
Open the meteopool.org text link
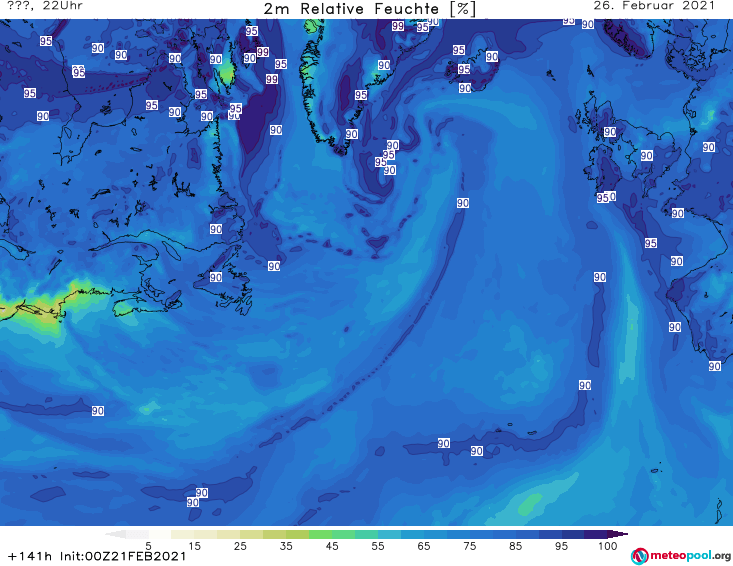pyautogui.click(x=690, y=556)
